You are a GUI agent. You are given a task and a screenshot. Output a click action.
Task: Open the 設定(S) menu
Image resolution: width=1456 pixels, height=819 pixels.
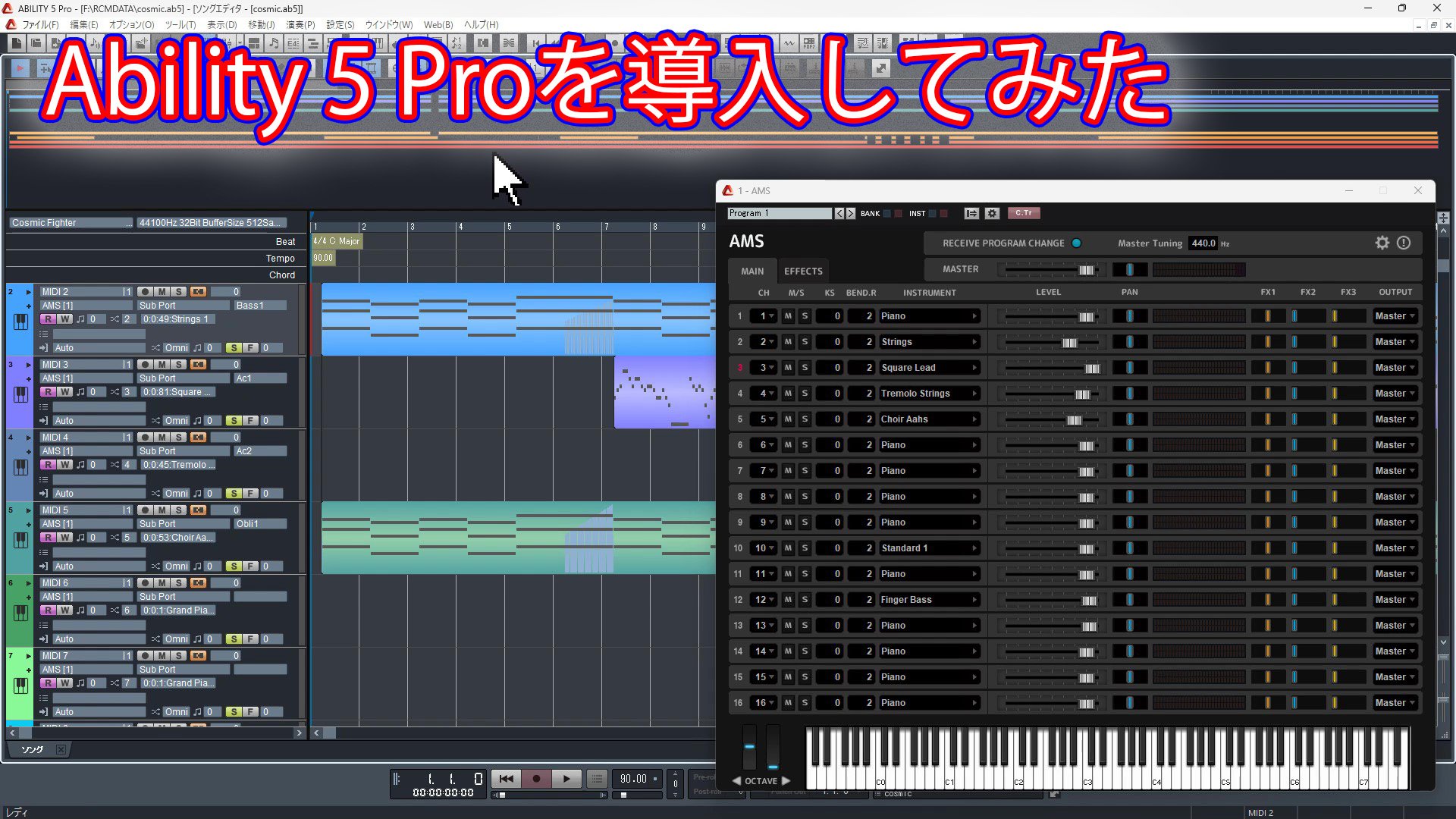click(340, 25)
